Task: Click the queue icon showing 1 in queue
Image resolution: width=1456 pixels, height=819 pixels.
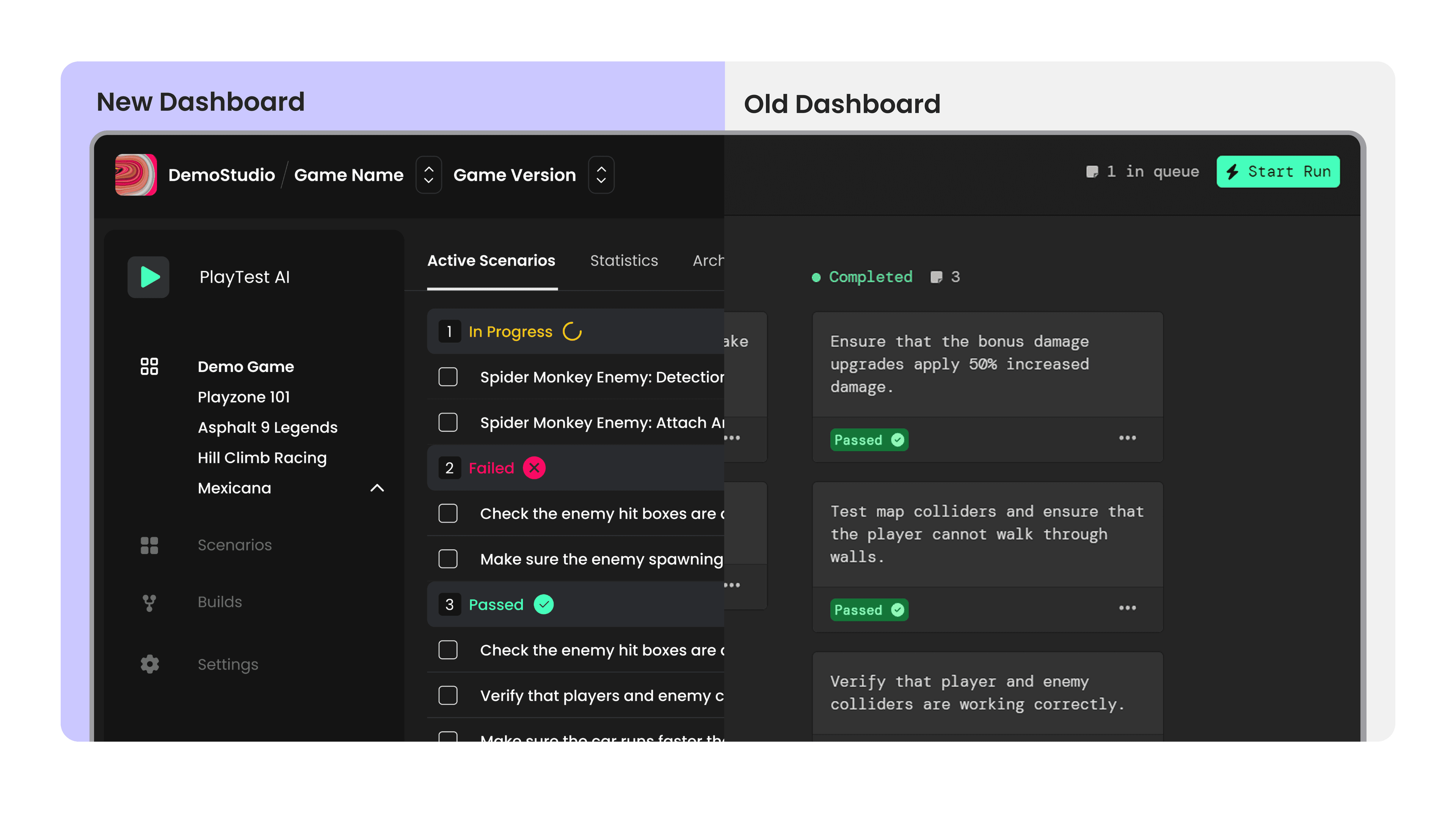Action: coord(1092,171)
